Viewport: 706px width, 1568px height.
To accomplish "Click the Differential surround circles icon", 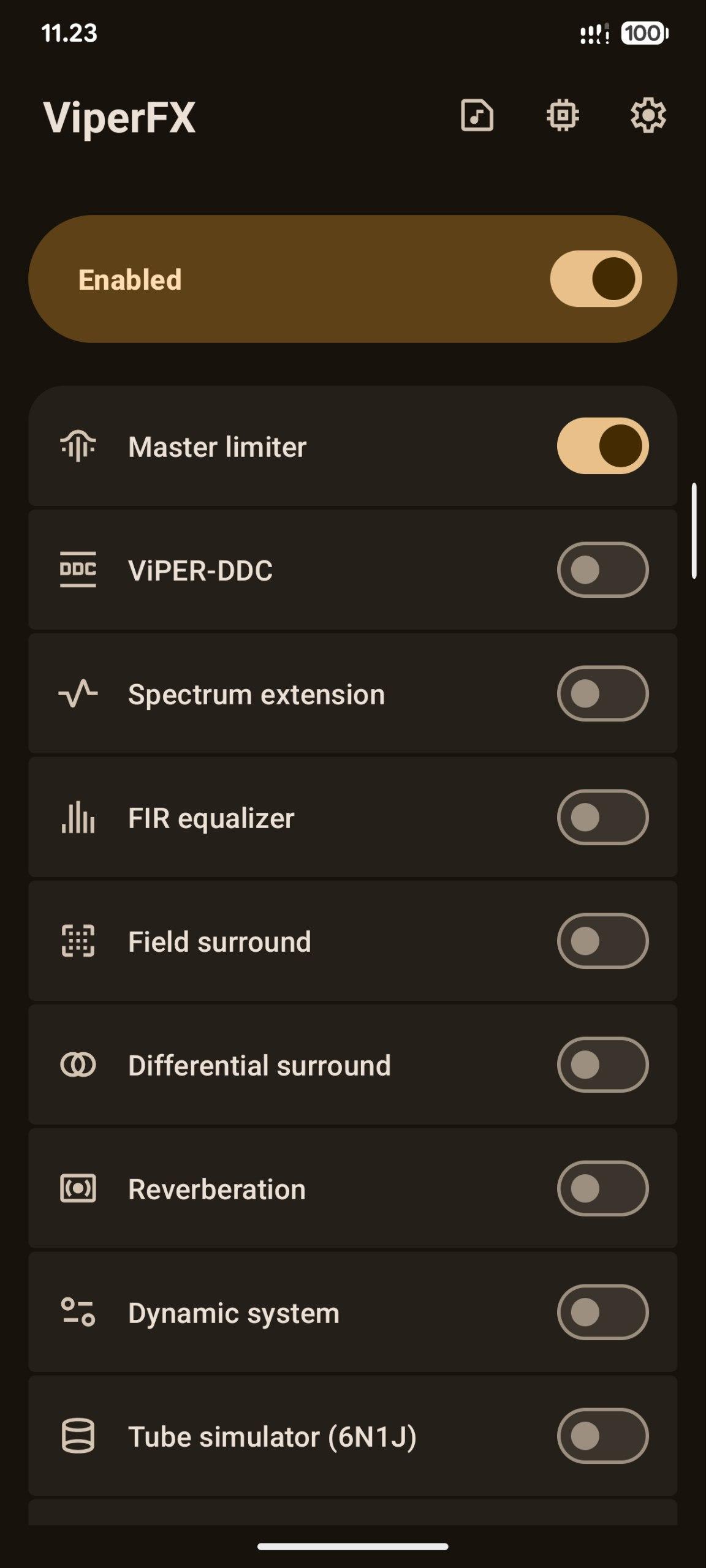I will (x=78, y=1065).
